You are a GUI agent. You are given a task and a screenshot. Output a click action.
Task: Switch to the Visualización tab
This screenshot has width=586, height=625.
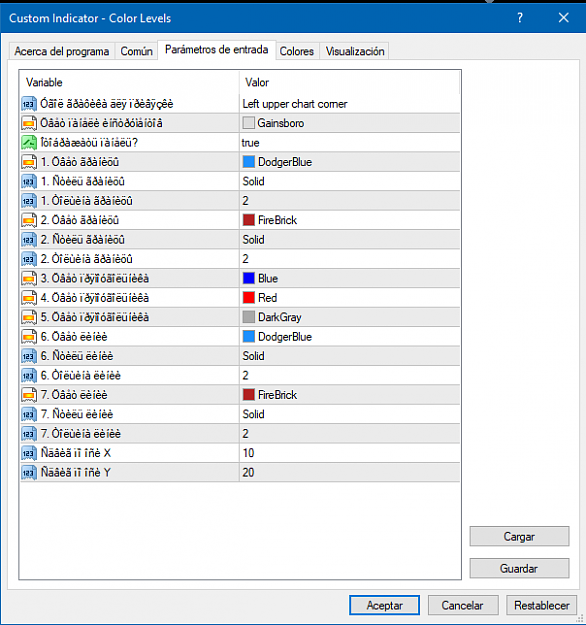tap(355, 51)
